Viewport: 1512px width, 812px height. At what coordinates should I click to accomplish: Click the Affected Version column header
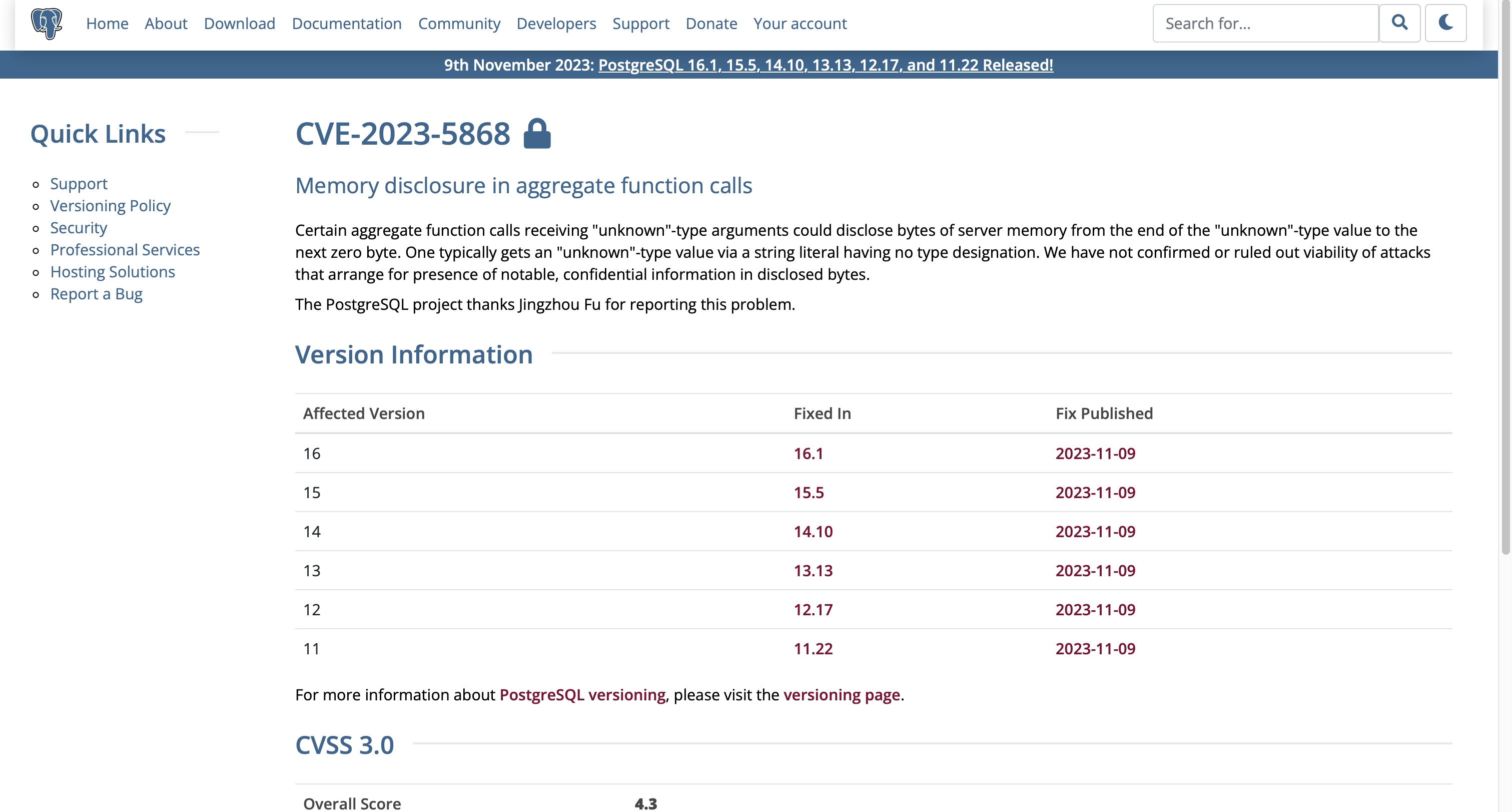pos(364,414)
